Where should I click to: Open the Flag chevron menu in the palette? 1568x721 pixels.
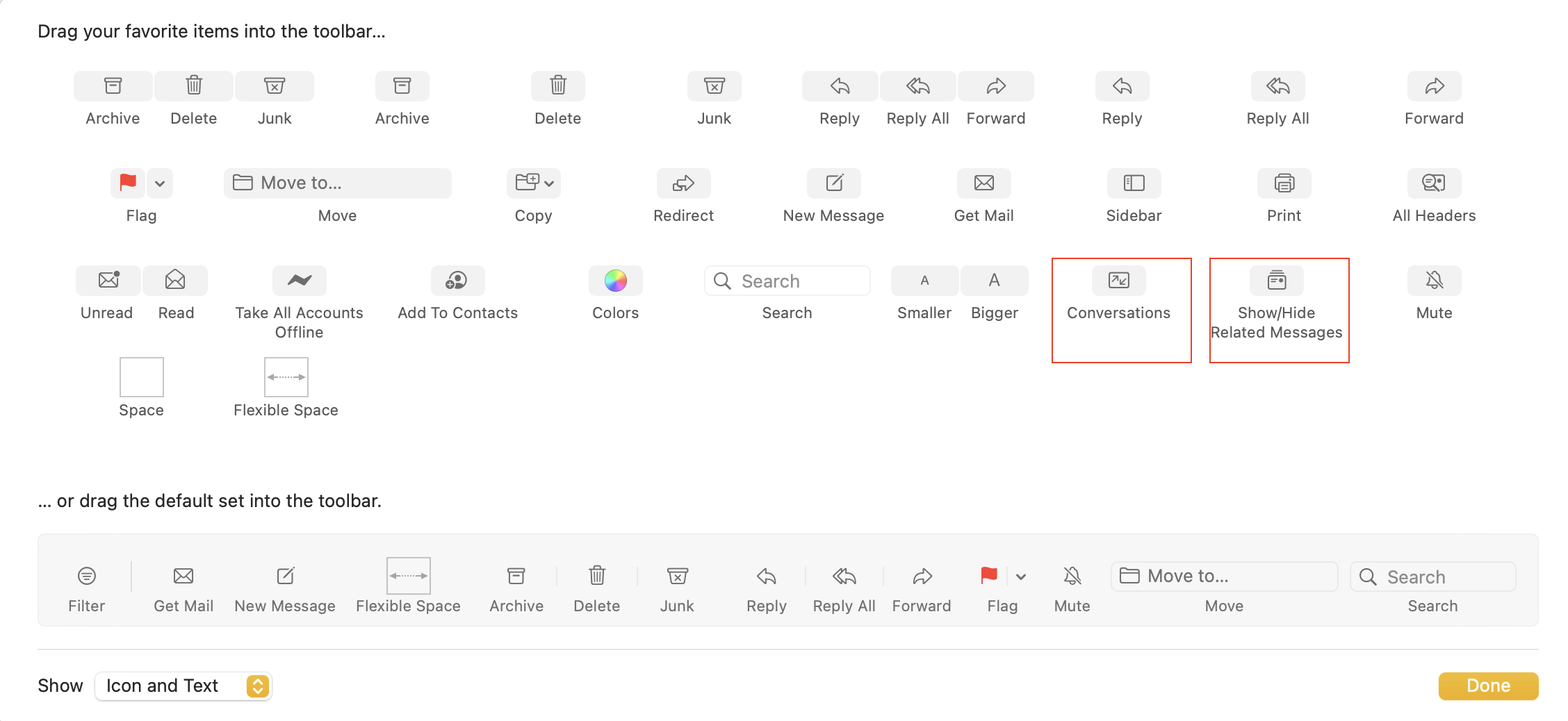click(160, 183)
